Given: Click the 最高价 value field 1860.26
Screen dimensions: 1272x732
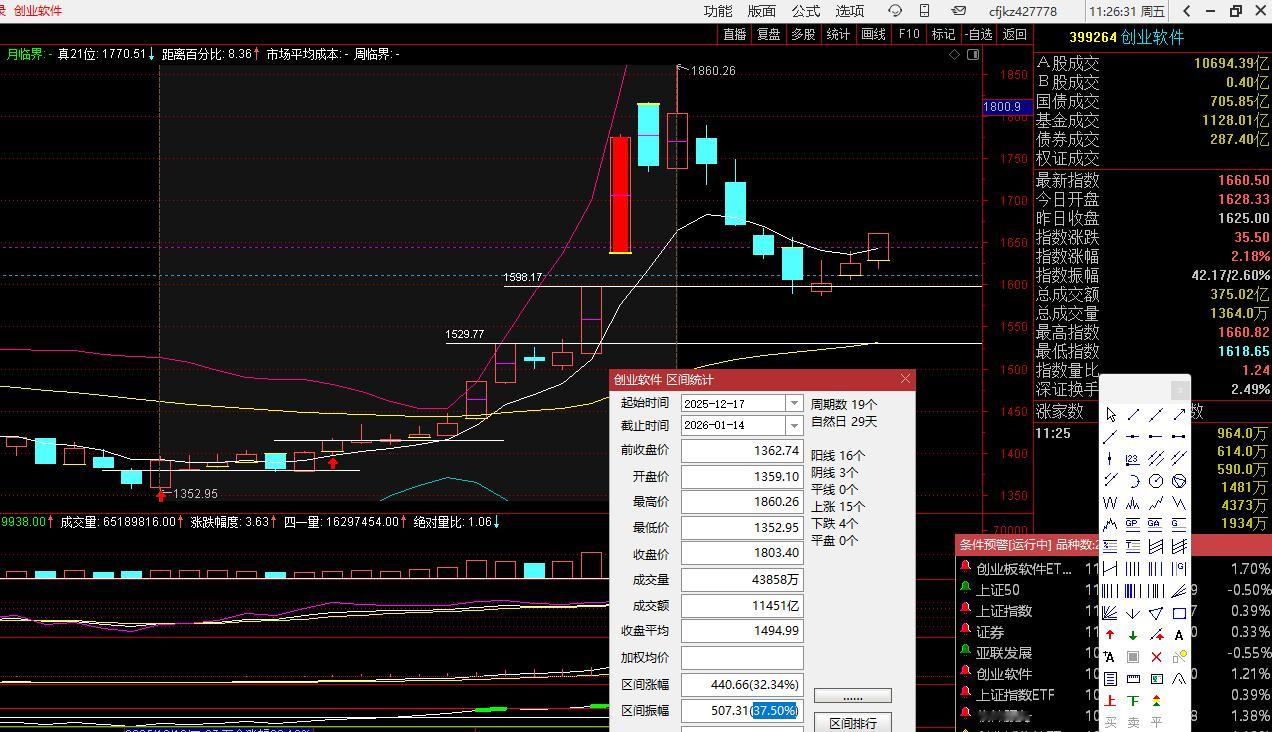Looking at the screenshot, I should click(x=742, y=502).
